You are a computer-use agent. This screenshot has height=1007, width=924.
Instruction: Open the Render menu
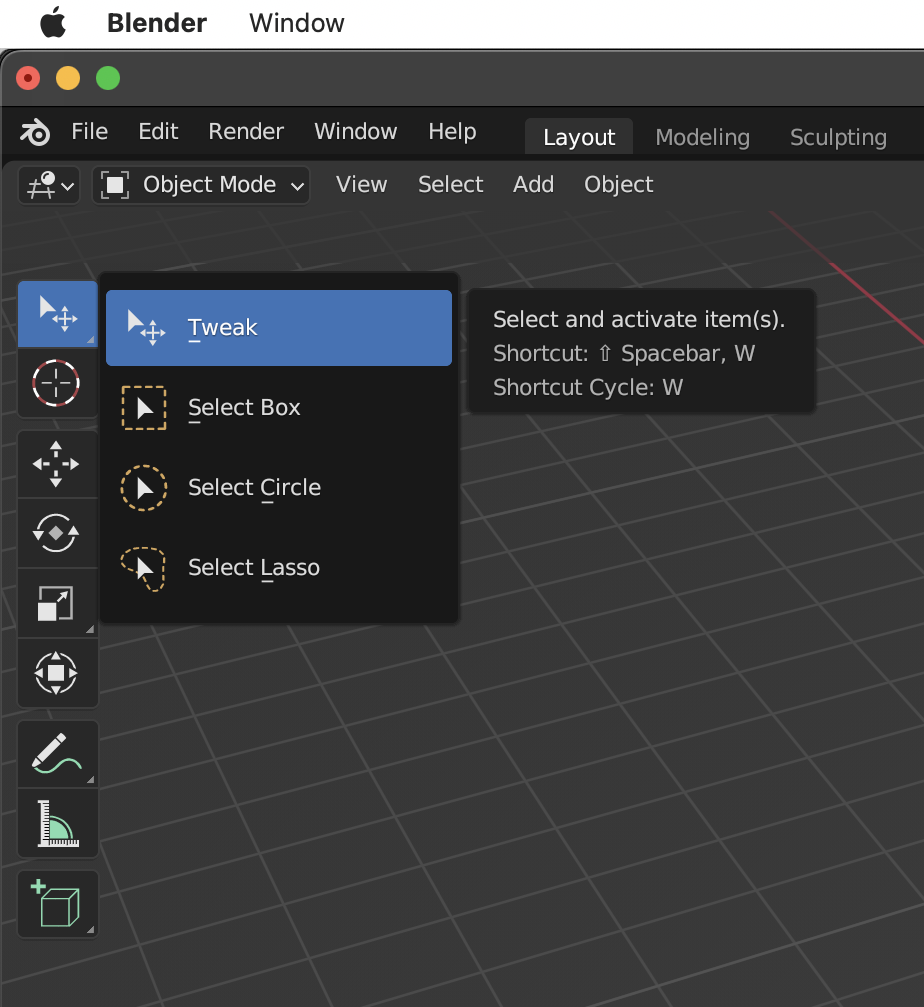click(x=246, y=131)
